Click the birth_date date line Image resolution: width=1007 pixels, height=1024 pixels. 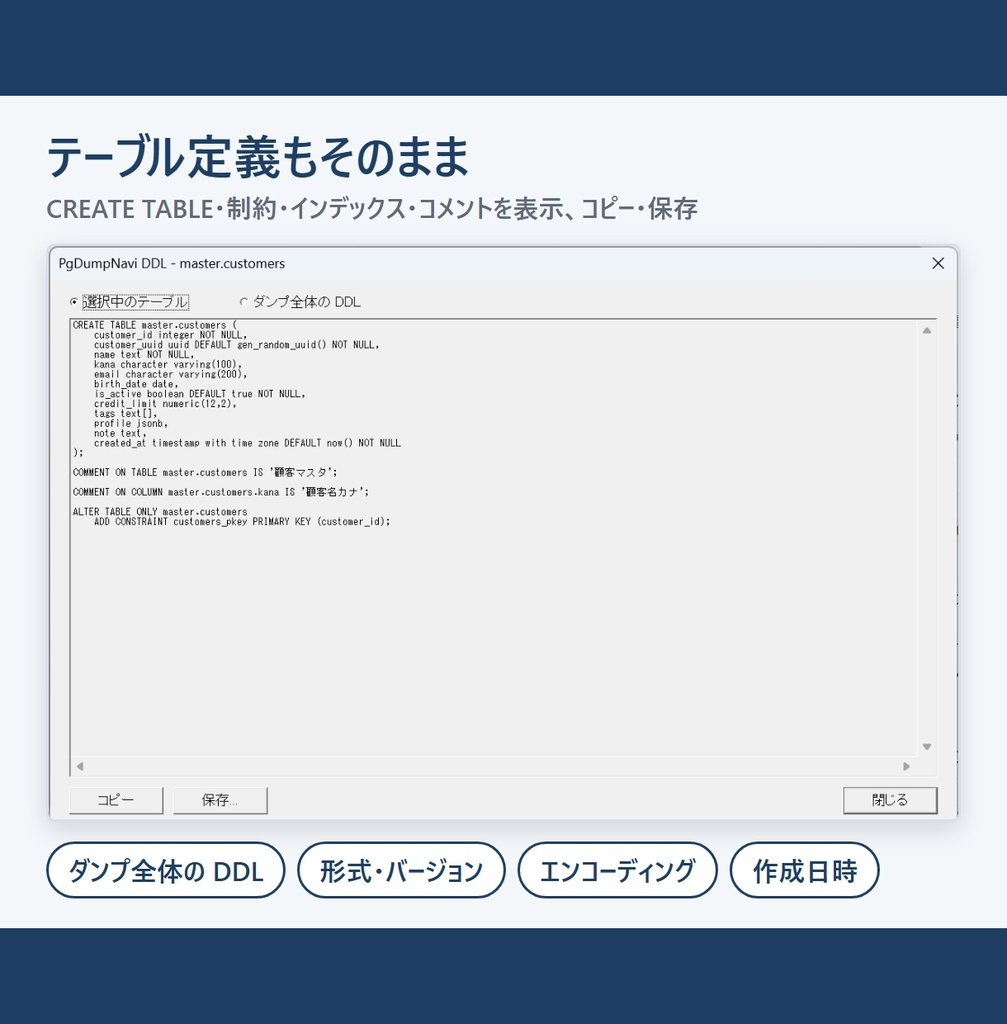pyautogui.click(x=136, y=384)
